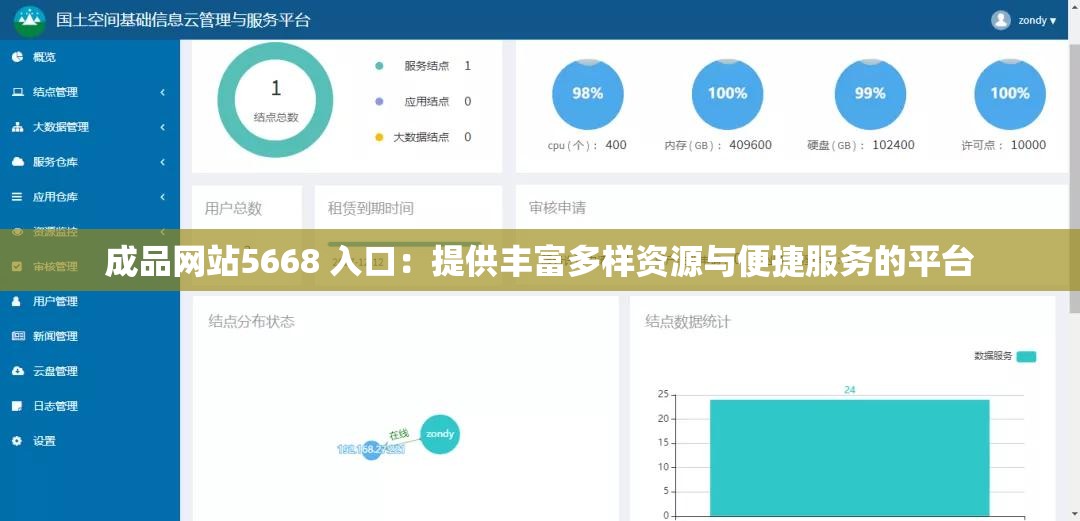The height and width of the screenshot is (521, 1080).
Task: Expand the 应用仓库 chevron arrow
Action: pyautogui.click(x=163, y=197)
